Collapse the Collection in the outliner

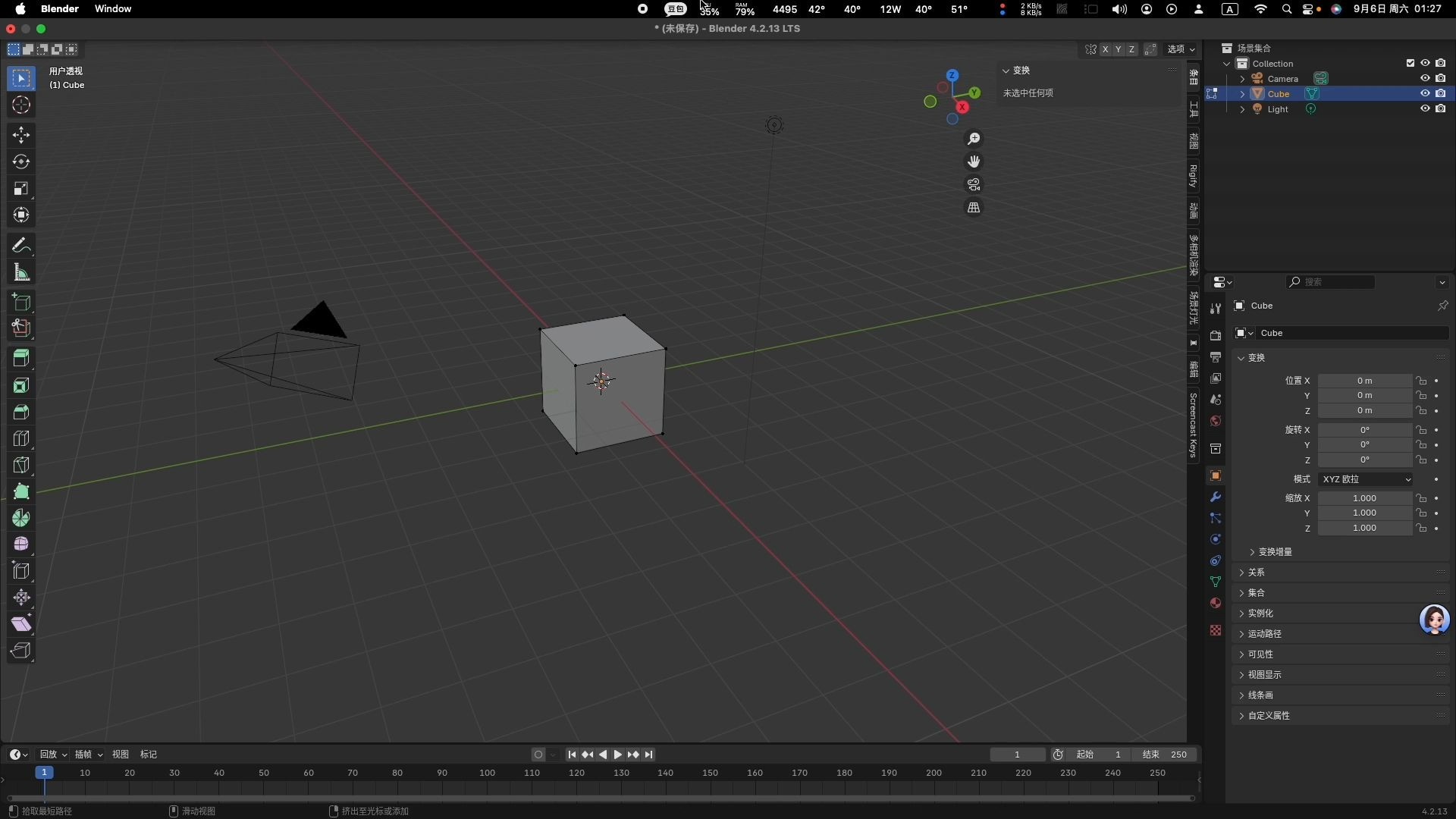[x=1225, y=64]
